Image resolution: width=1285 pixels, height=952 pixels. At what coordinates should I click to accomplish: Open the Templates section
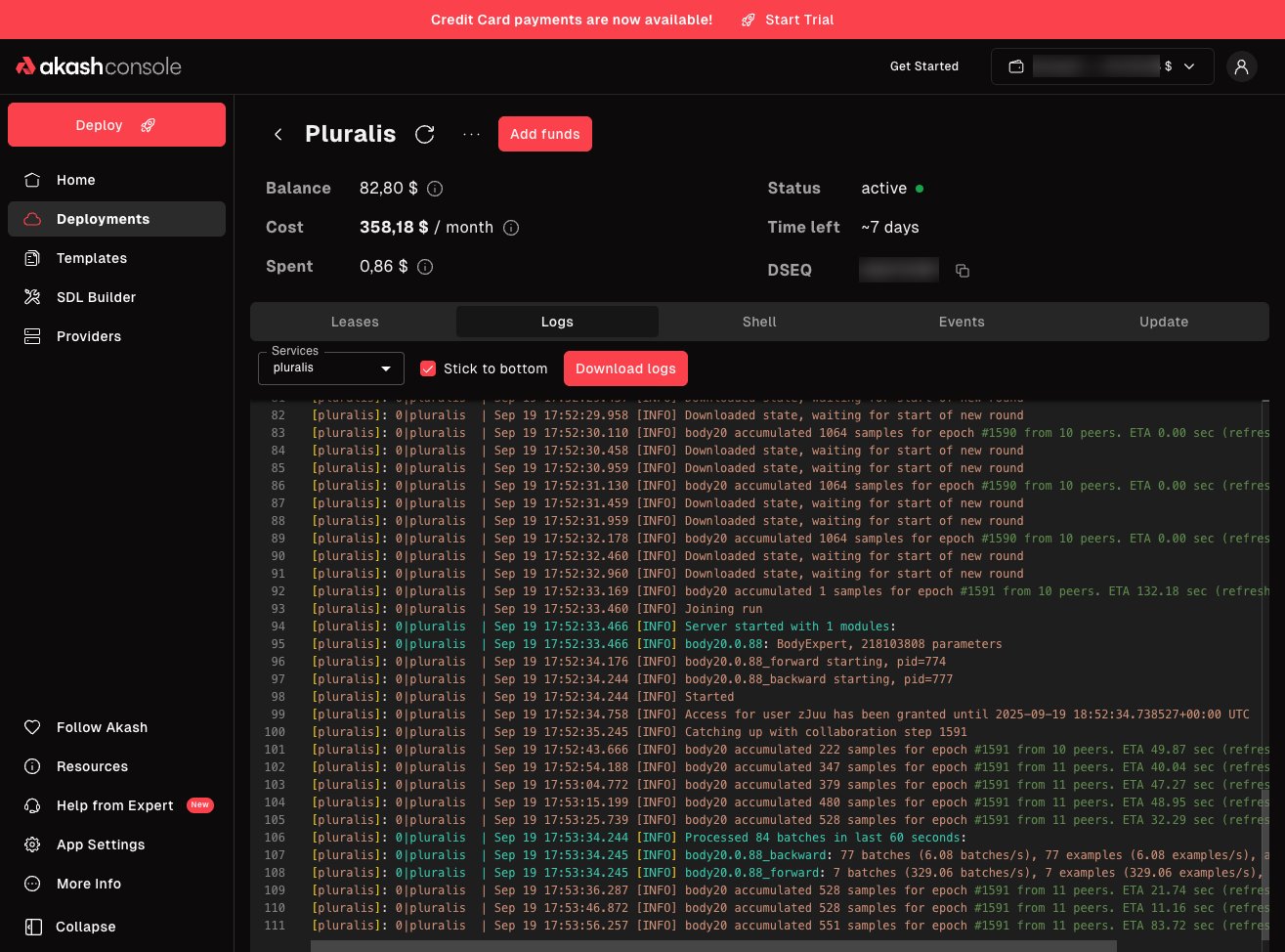pos(91,258)
